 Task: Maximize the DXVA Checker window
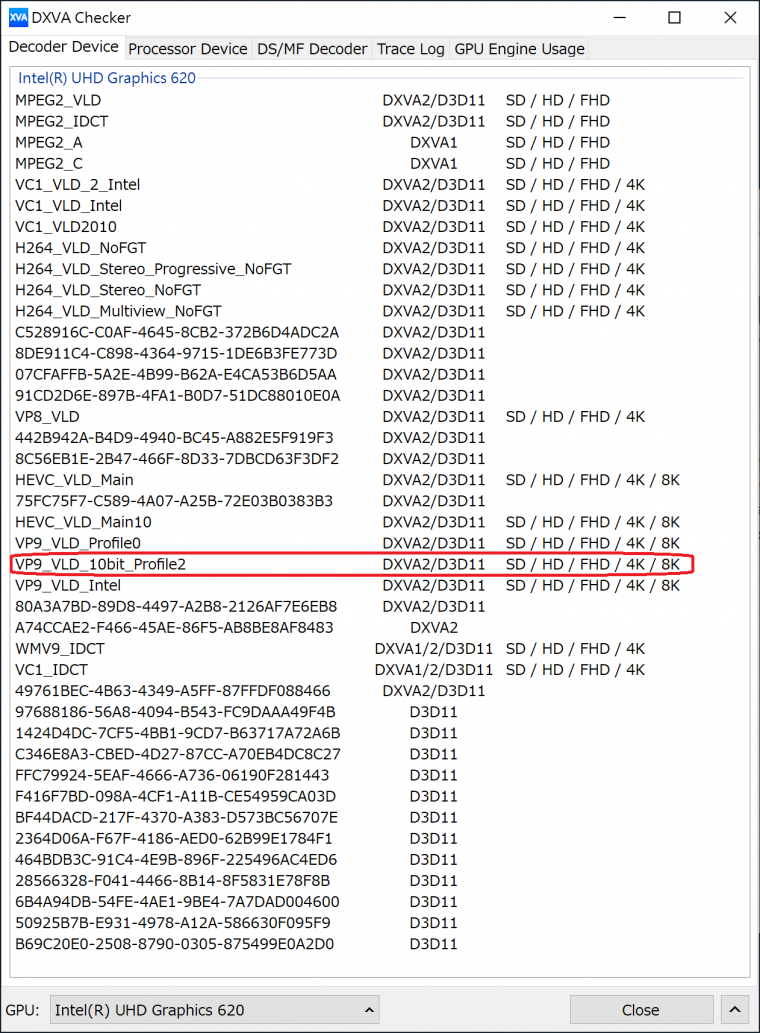(x=674, y=17)
